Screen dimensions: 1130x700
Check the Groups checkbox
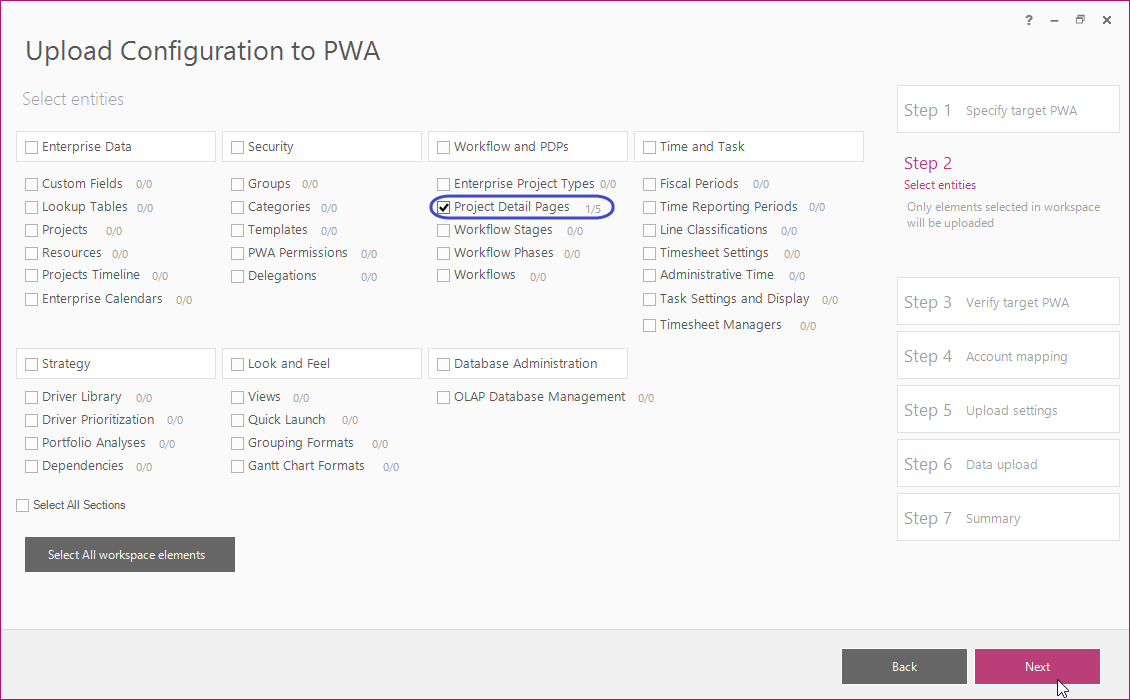coord(238,185)
